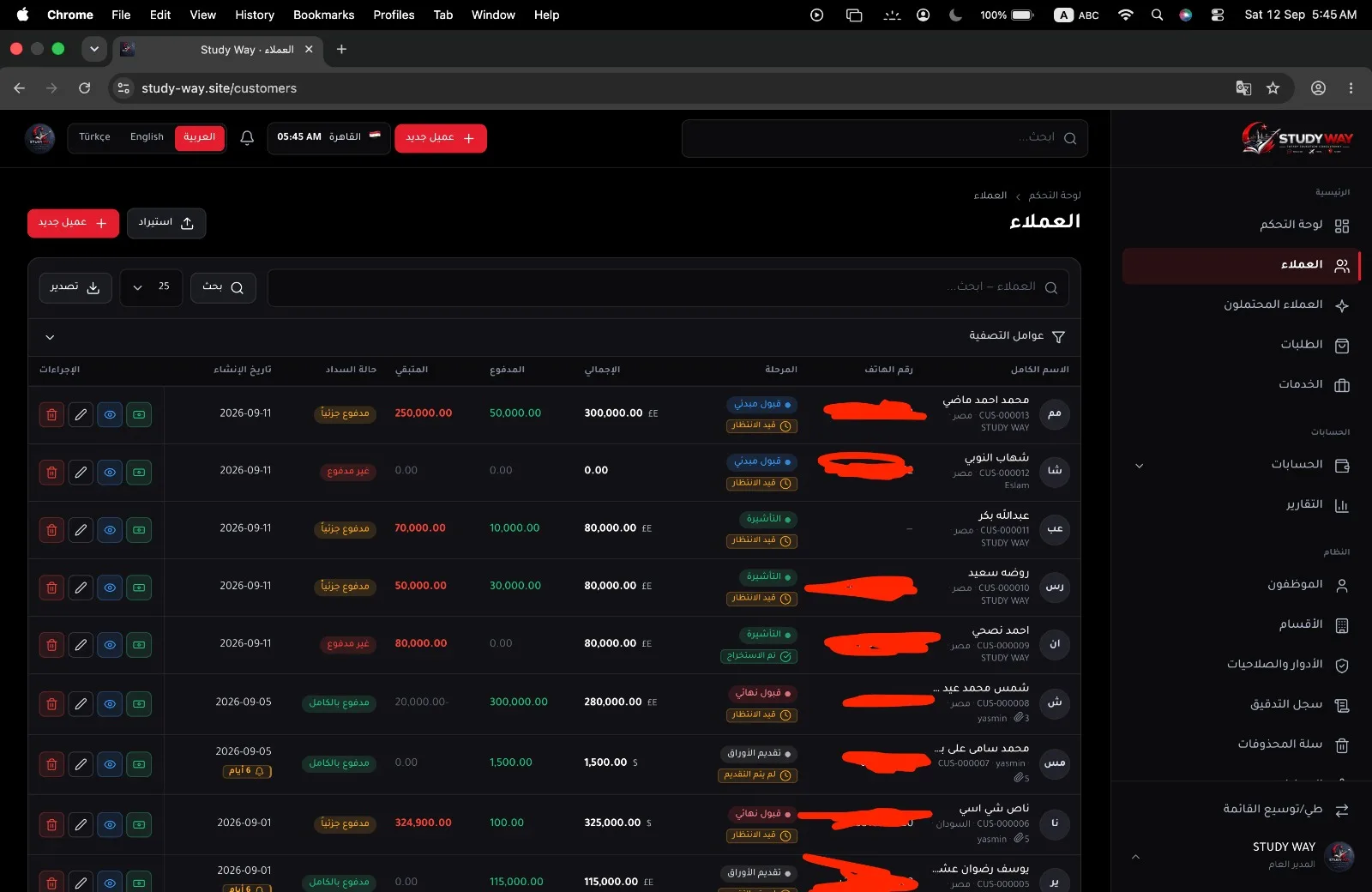
Task: Click the الحسابات sidebar wallet icon
Action: click(x=1342, y=465)
